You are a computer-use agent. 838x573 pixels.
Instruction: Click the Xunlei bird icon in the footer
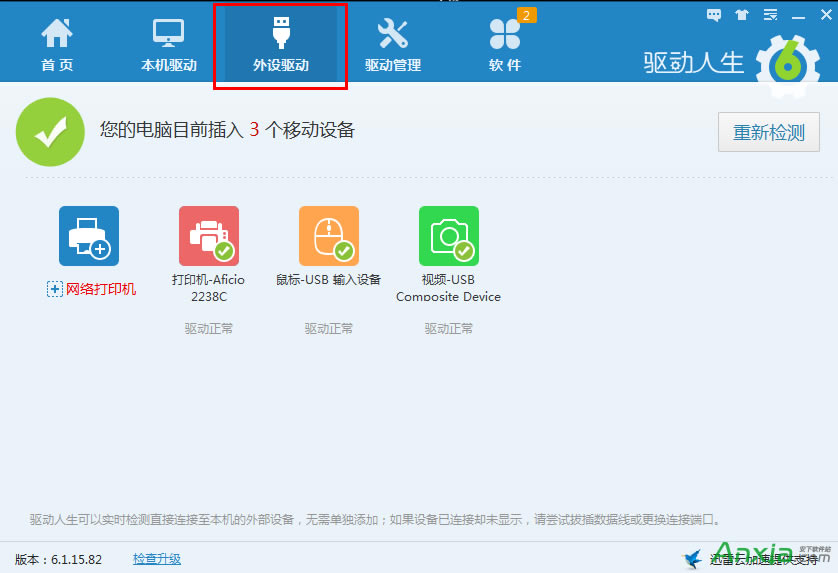click(693, 559)
